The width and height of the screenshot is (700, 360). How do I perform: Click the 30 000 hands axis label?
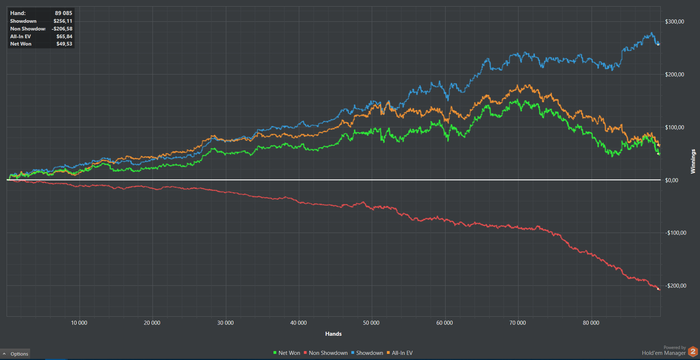tap(225, 322)
